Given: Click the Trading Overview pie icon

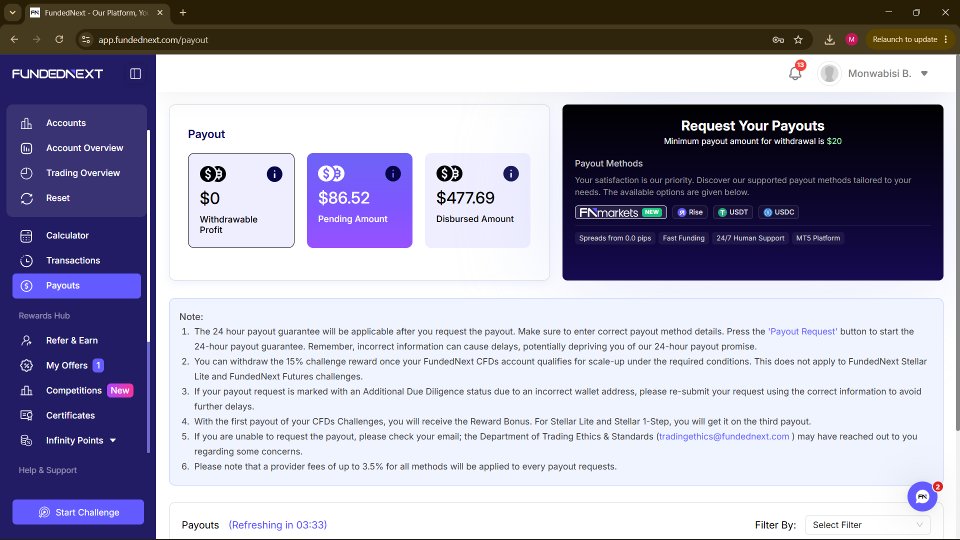Looking at the screenshot, I should (x=26, y=173).
